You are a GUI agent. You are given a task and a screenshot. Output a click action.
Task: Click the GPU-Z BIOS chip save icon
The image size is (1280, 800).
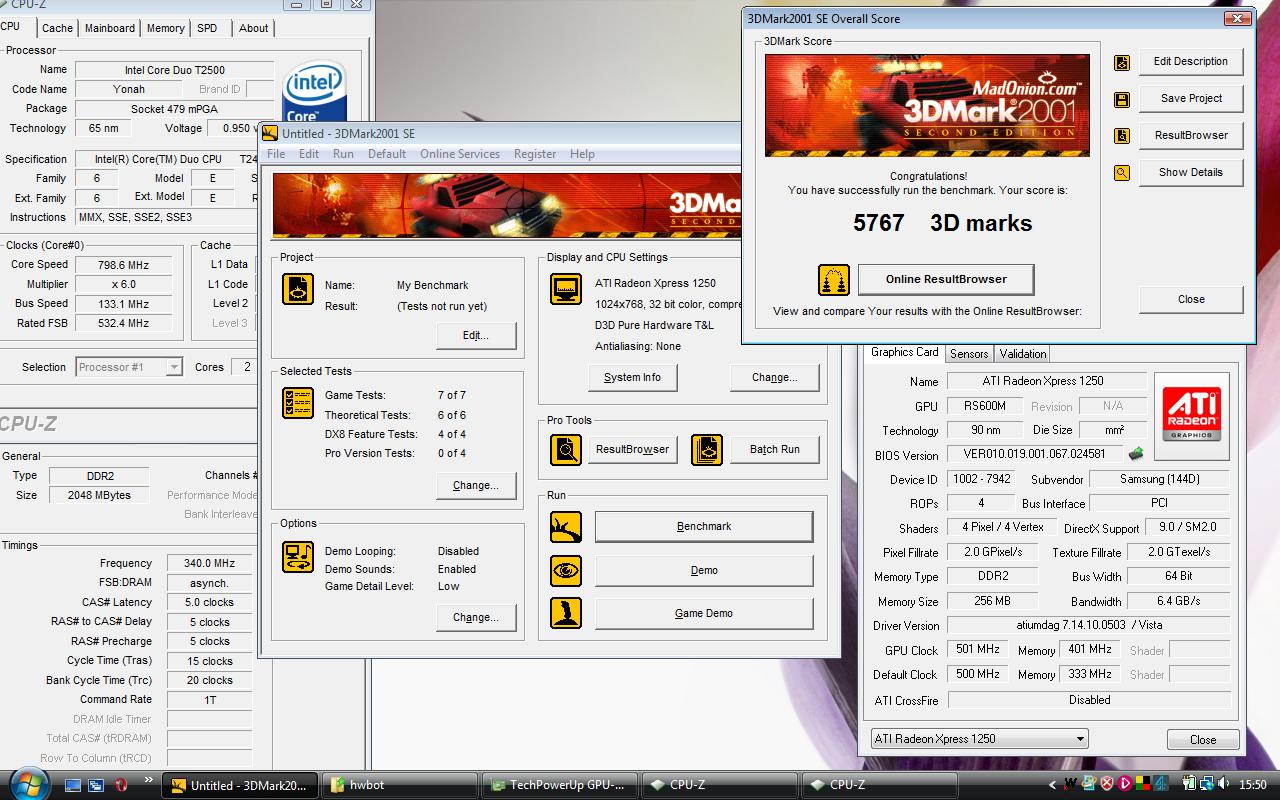pos(1136,455)
